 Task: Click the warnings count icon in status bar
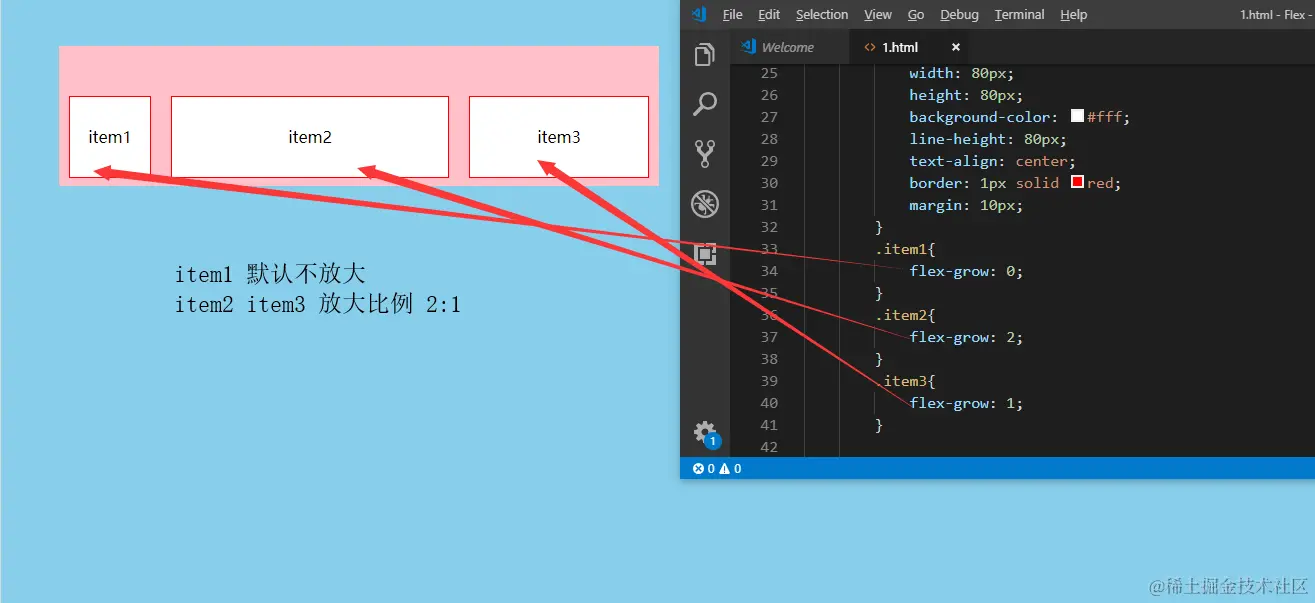[730, 468]
